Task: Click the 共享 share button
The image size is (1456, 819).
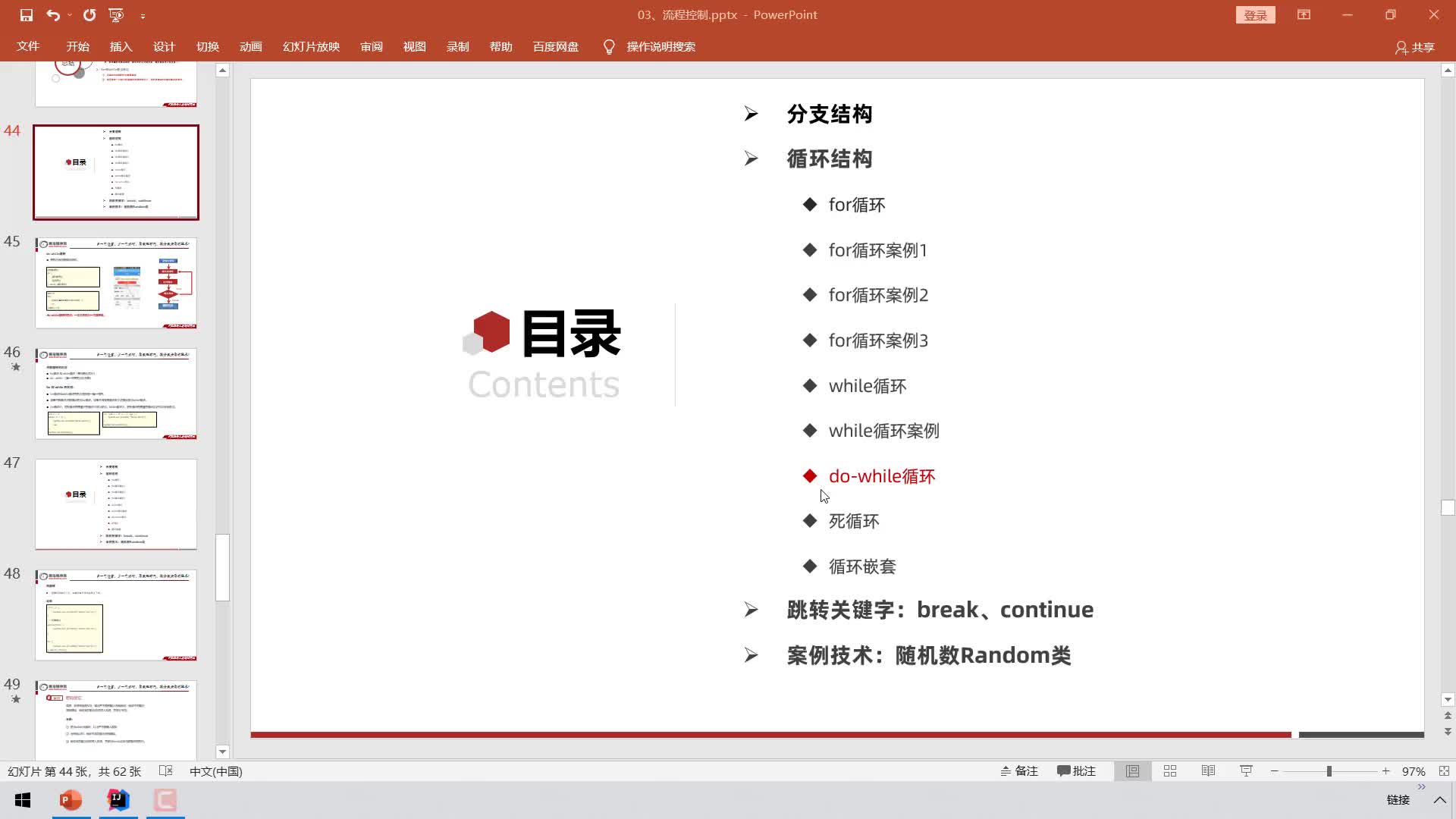Action: pos(1415,48)
